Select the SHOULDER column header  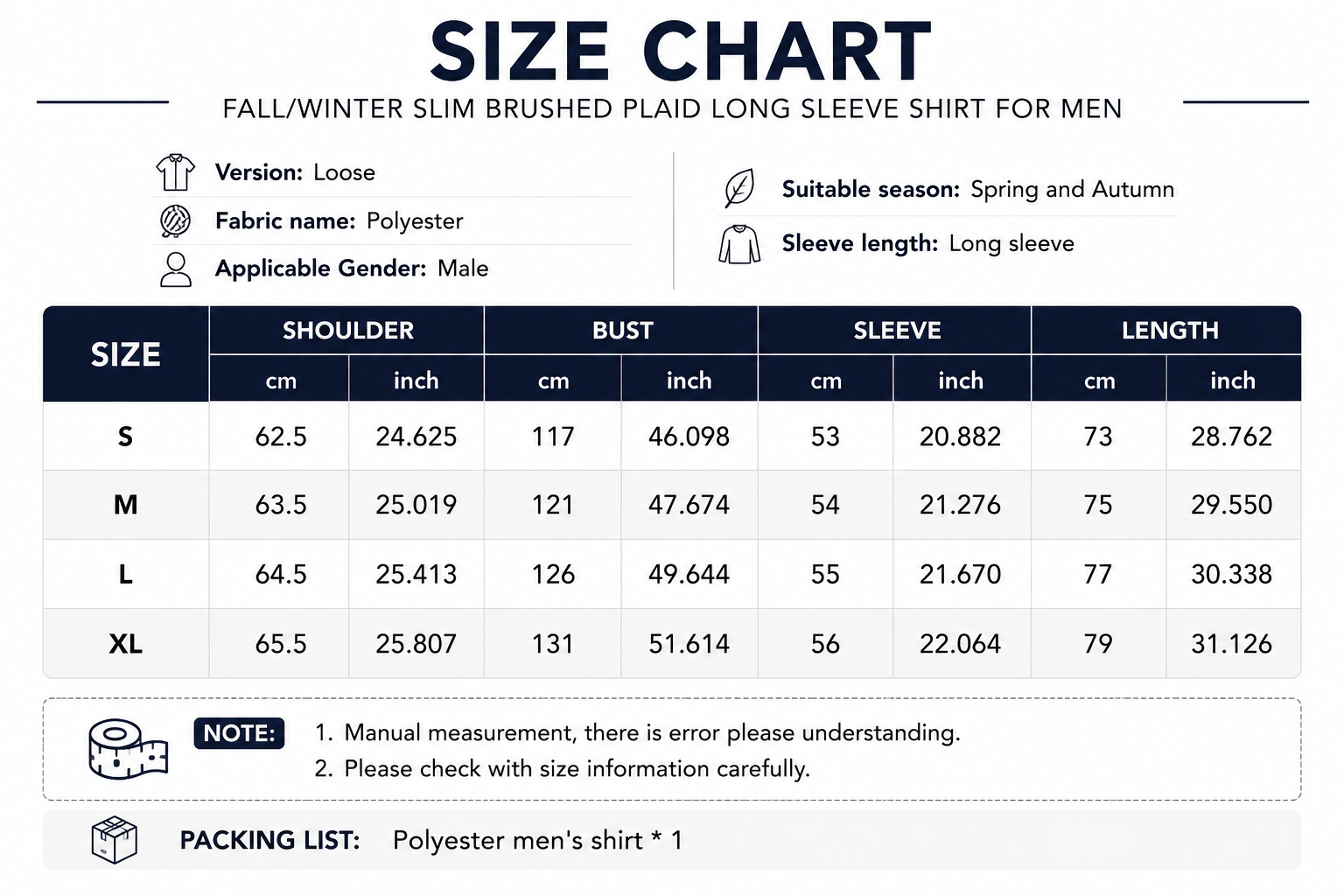(347, 331)
